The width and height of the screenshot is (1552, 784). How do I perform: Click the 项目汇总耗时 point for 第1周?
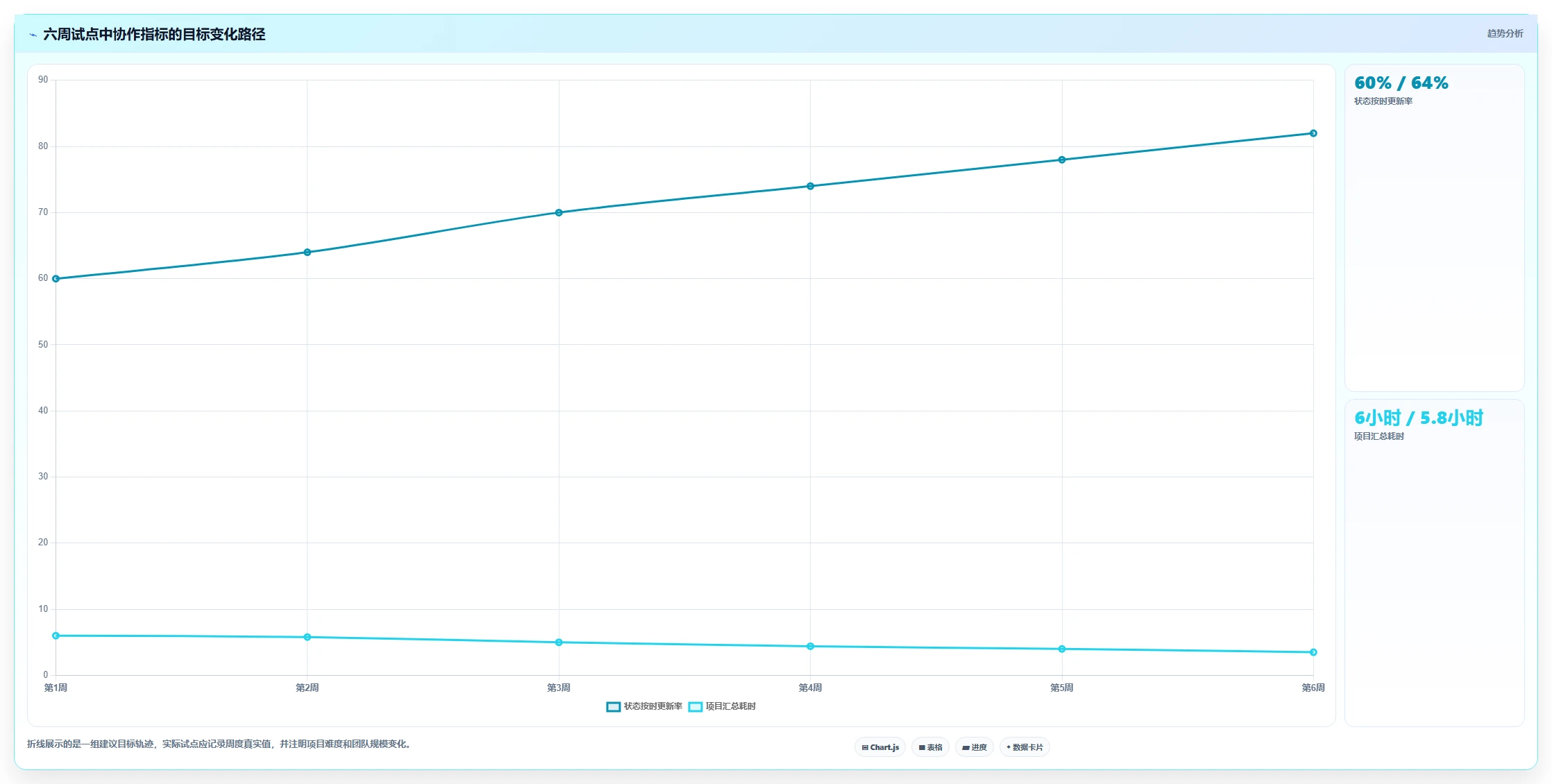click(x=56, y=636)
